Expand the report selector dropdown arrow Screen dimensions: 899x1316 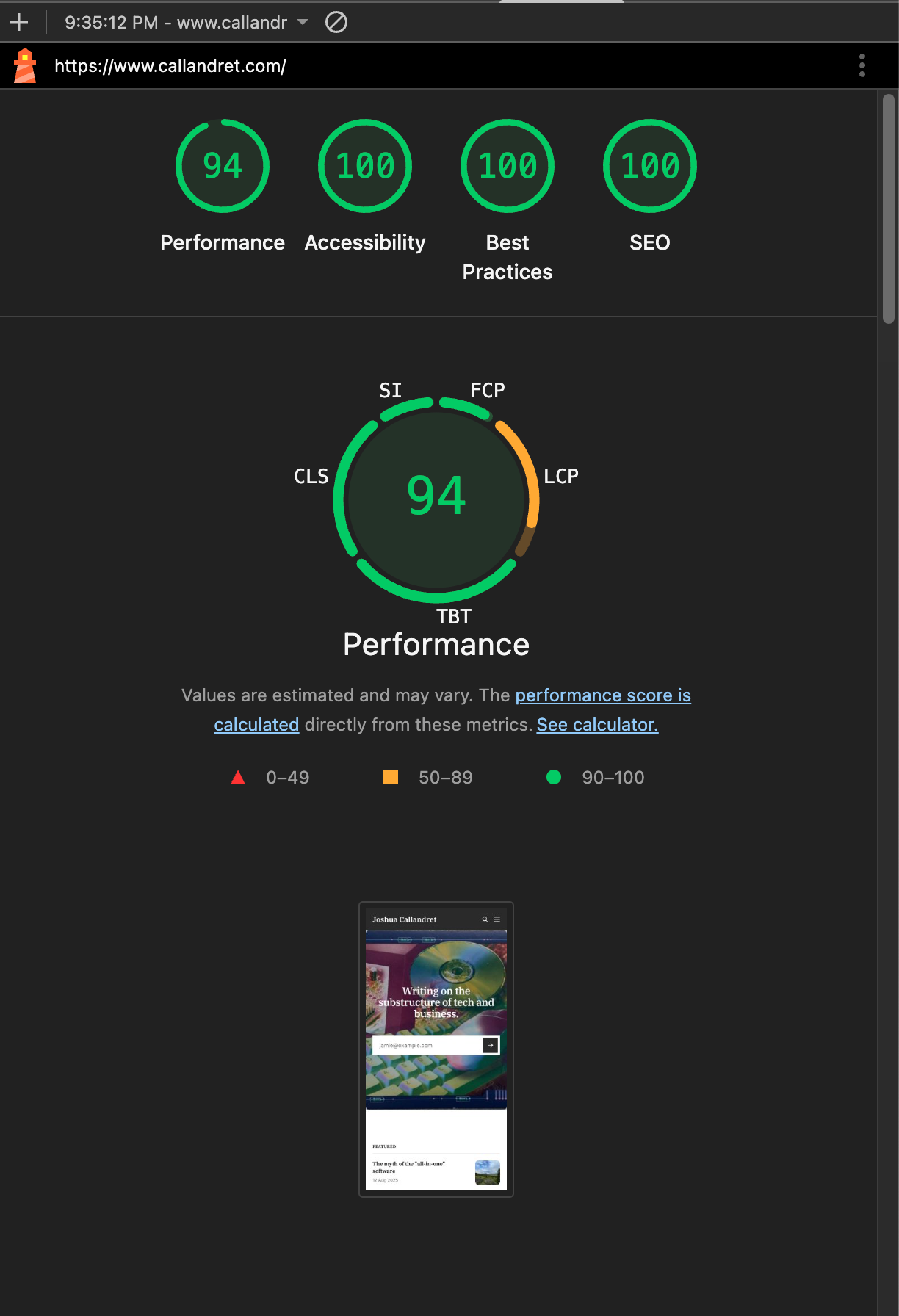click(303, 22)
